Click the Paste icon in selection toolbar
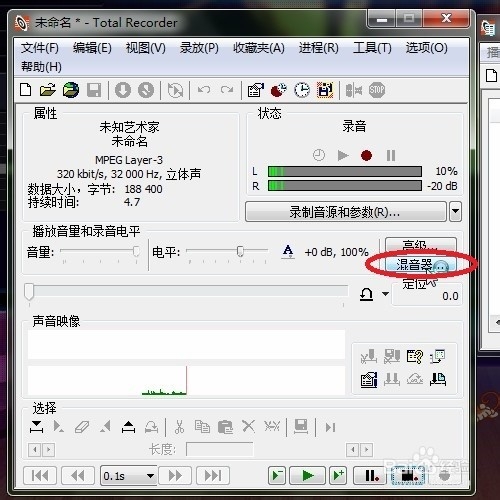This screenshot has width=500, height=500. [x=225, y=427]
